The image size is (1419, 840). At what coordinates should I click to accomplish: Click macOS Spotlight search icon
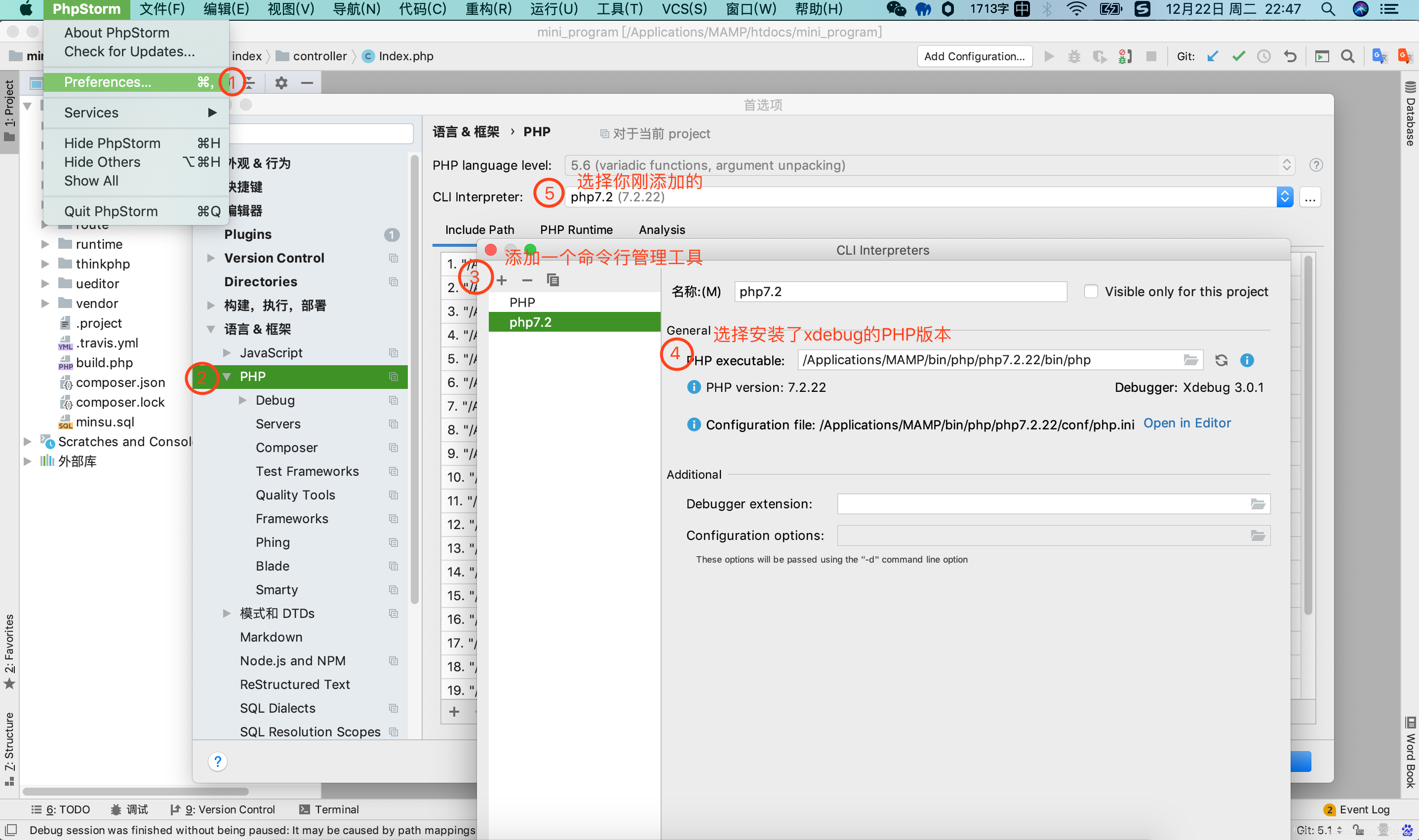(1327, 9)
